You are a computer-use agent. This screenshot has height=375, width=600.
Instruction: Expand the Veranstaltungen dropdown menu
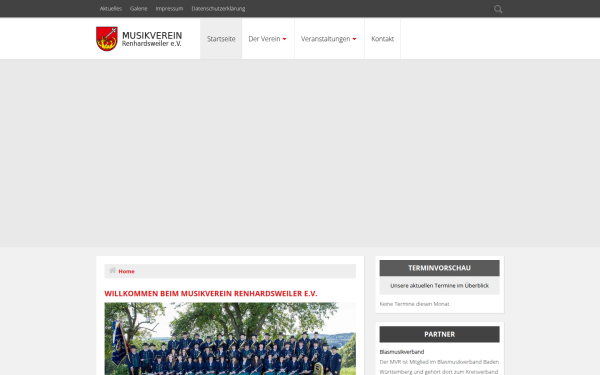[x=329, y=39]
